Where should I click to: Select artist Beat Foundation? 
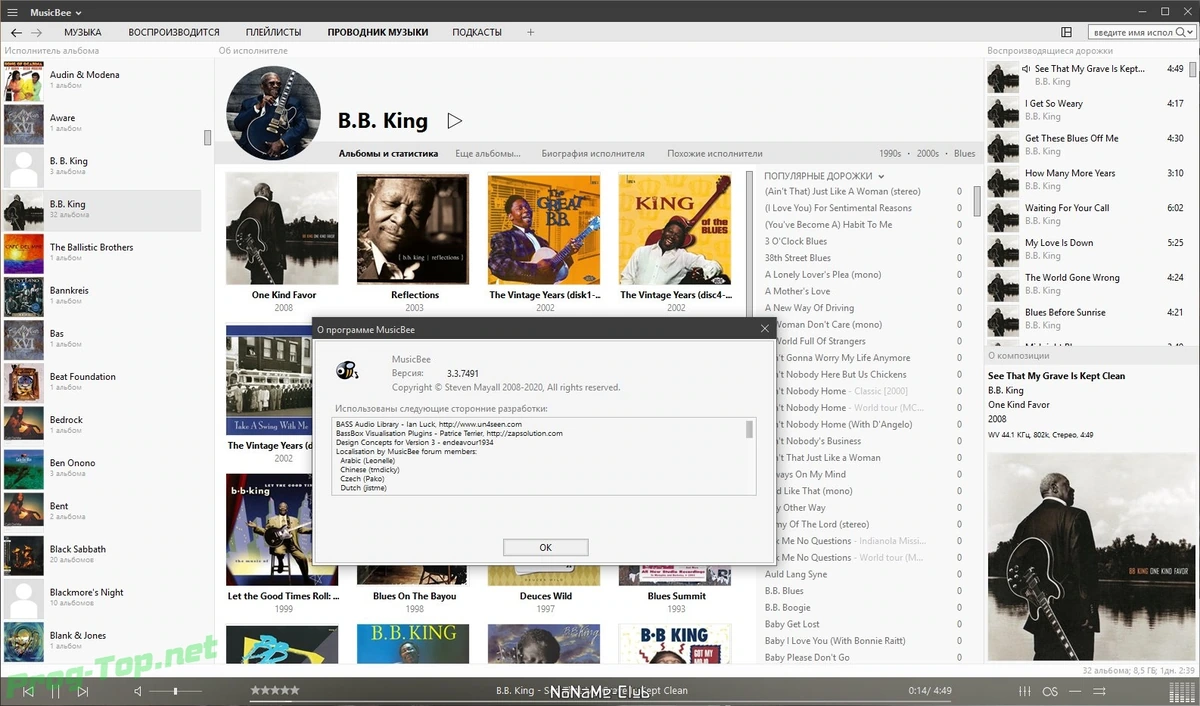coord(102,382)
